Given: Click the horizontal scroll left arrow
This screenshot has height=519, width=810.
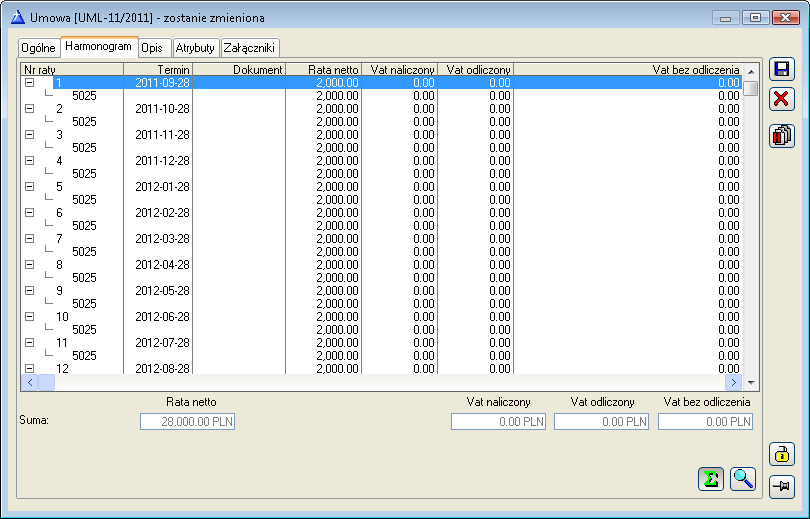Looking at the screenshot, I should 29,383.
